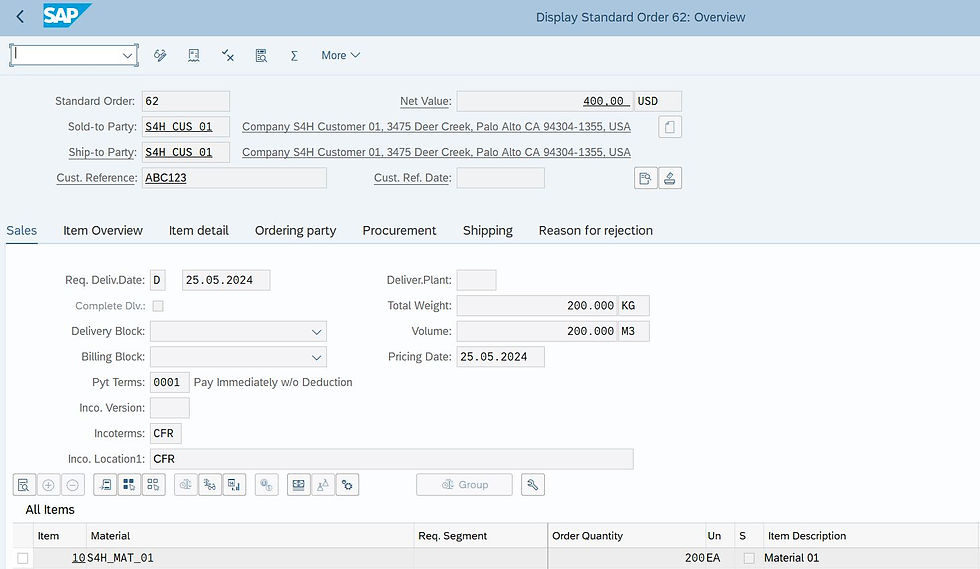Click the wrench configuration icon

click(532, 485)
